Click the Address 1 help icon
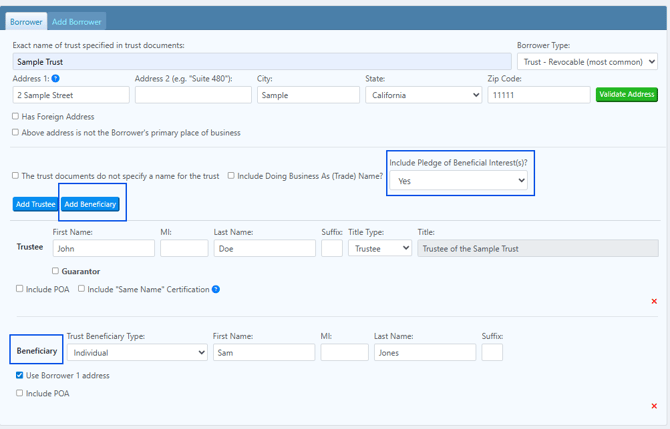Image resolution: width=670 pixels, height=429 pixels. point(56,79)
